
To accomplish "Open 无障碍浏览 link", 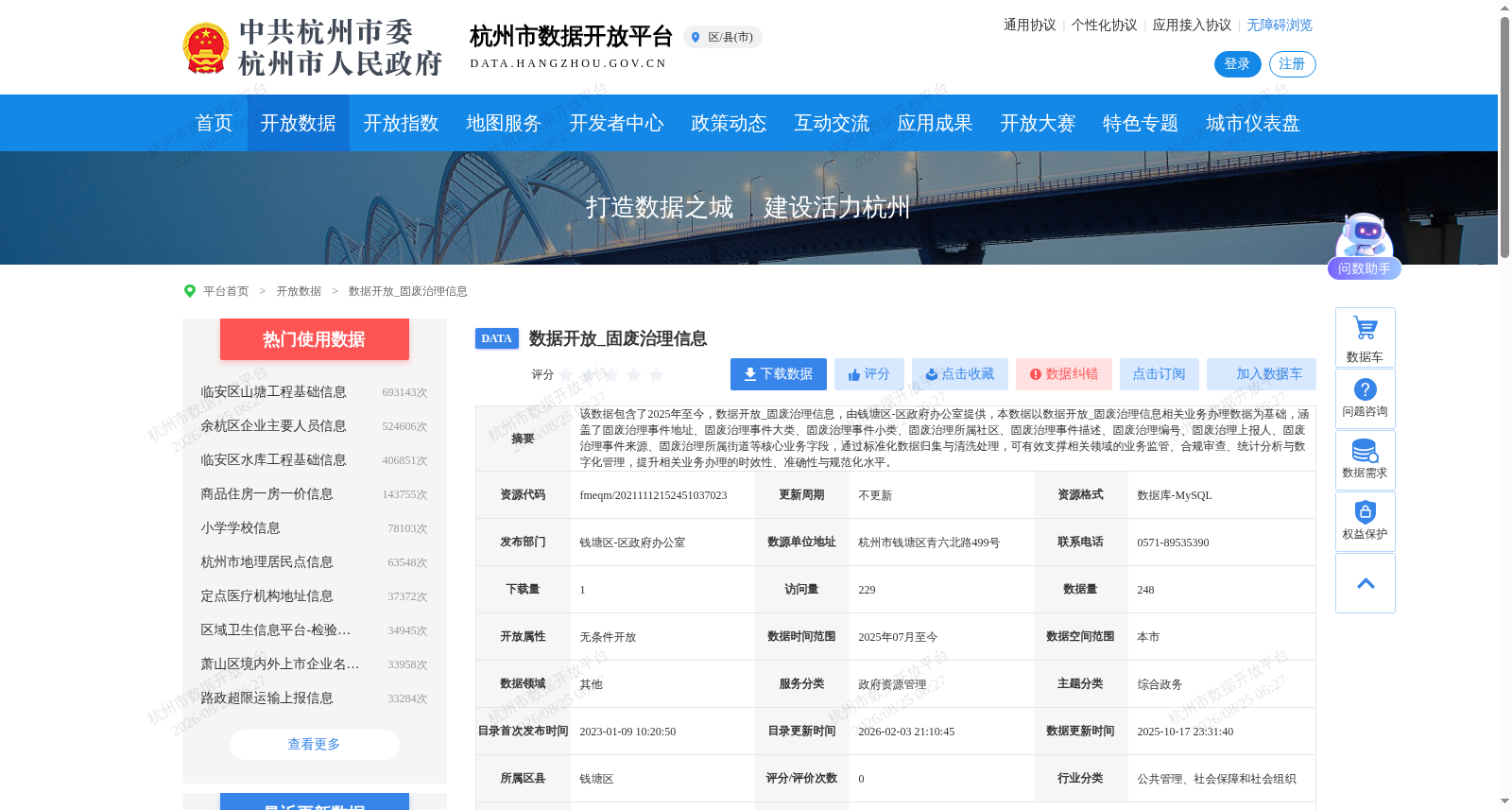I will click(1280, 26).
